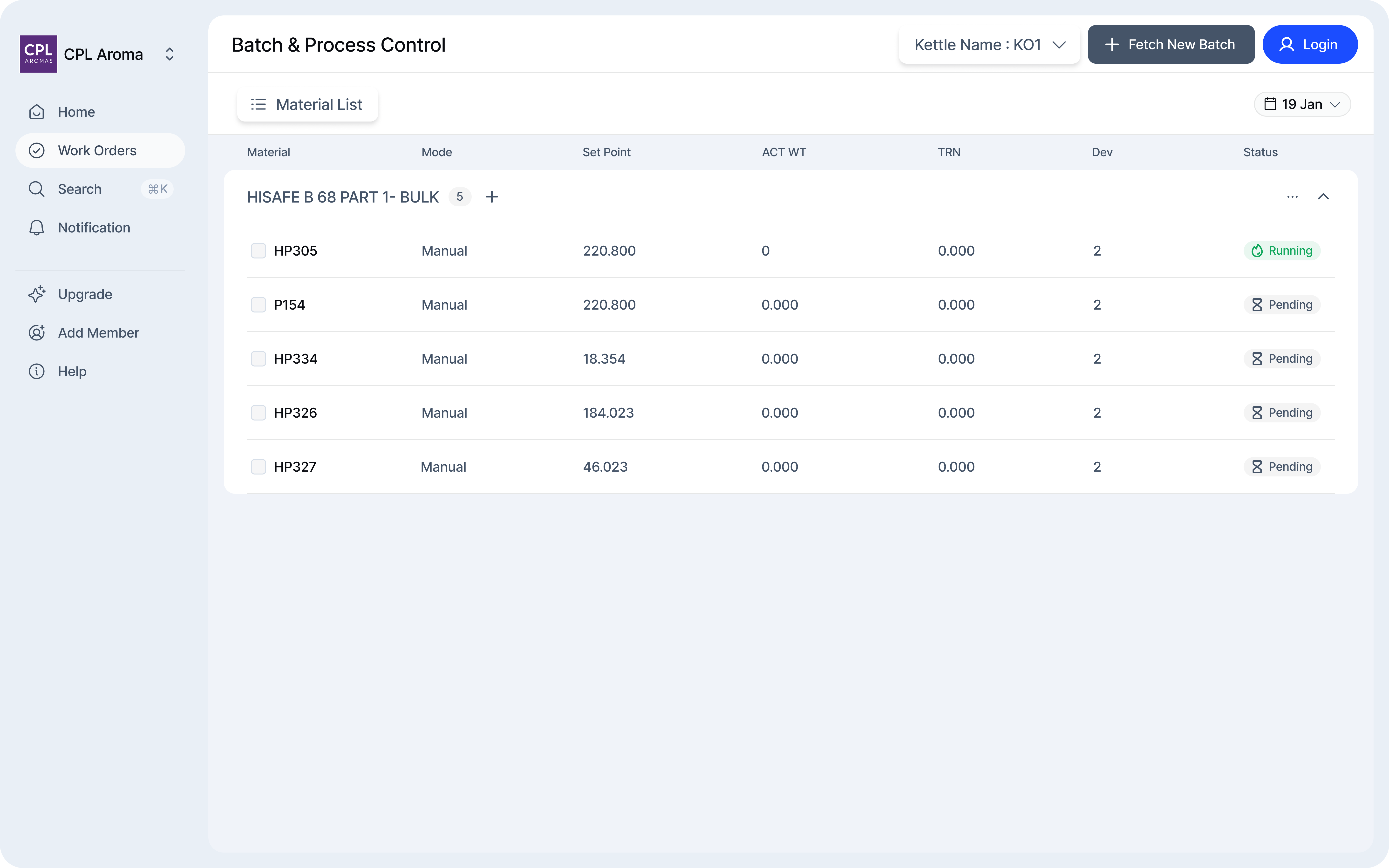Click the calendar icon beside 19 Jan
Screen dimensions: 1389x868
pyautogui.click(x=1270, y=104)
